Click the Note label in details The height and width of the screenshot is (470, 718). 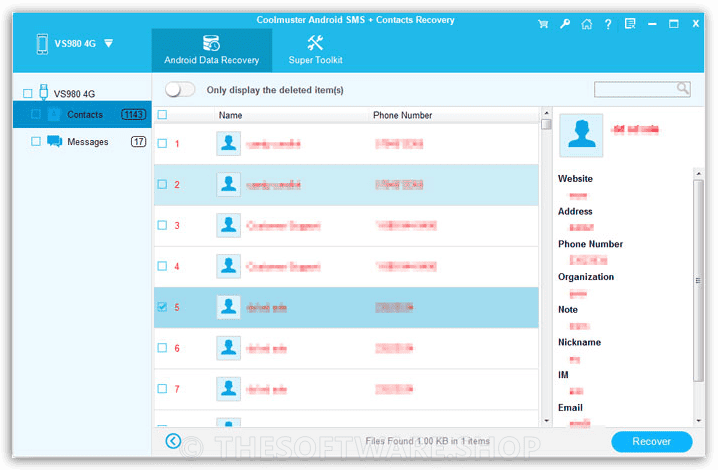tap(568, 310)
